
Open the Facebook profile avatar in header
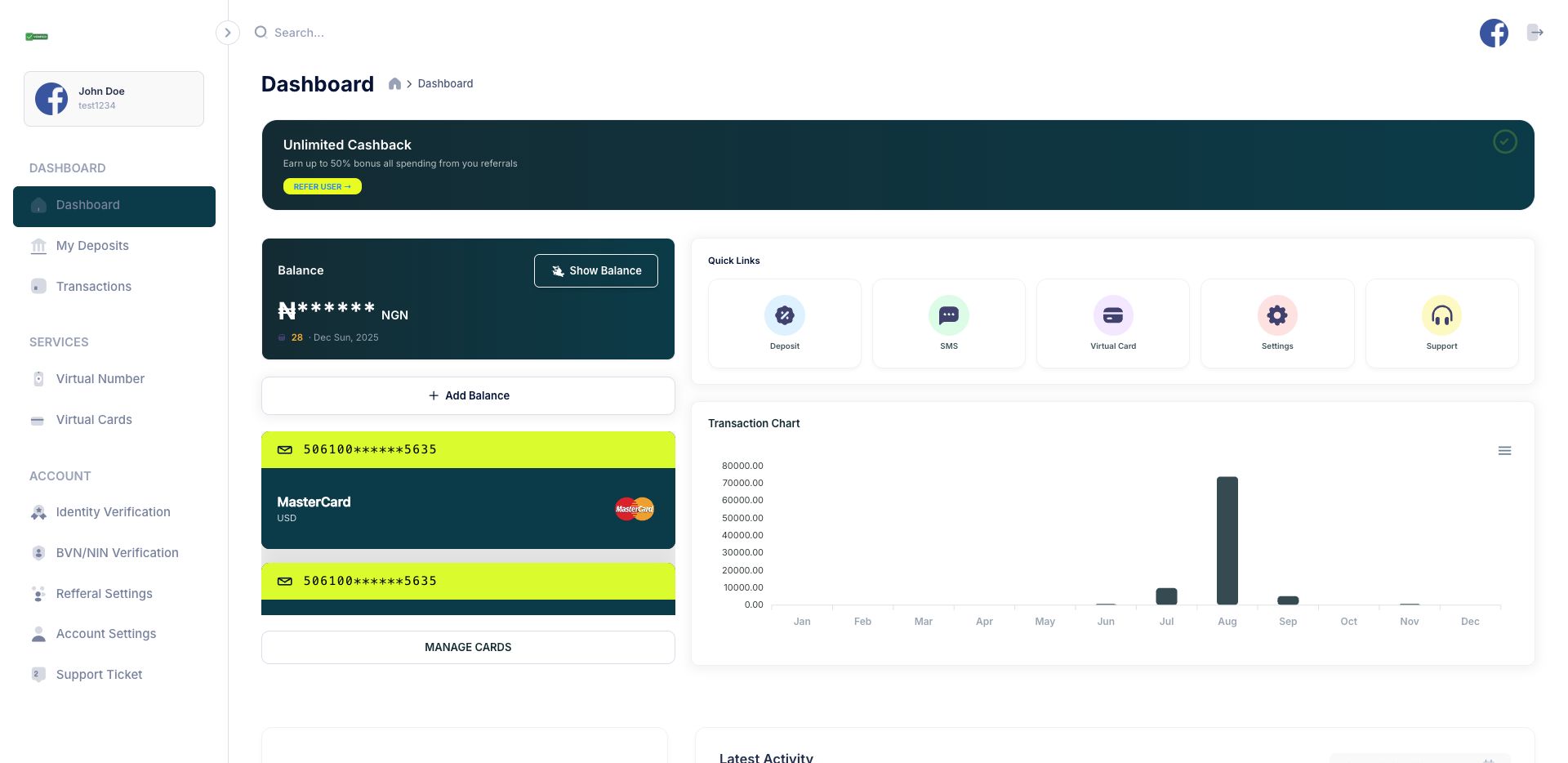point(1494,33)
